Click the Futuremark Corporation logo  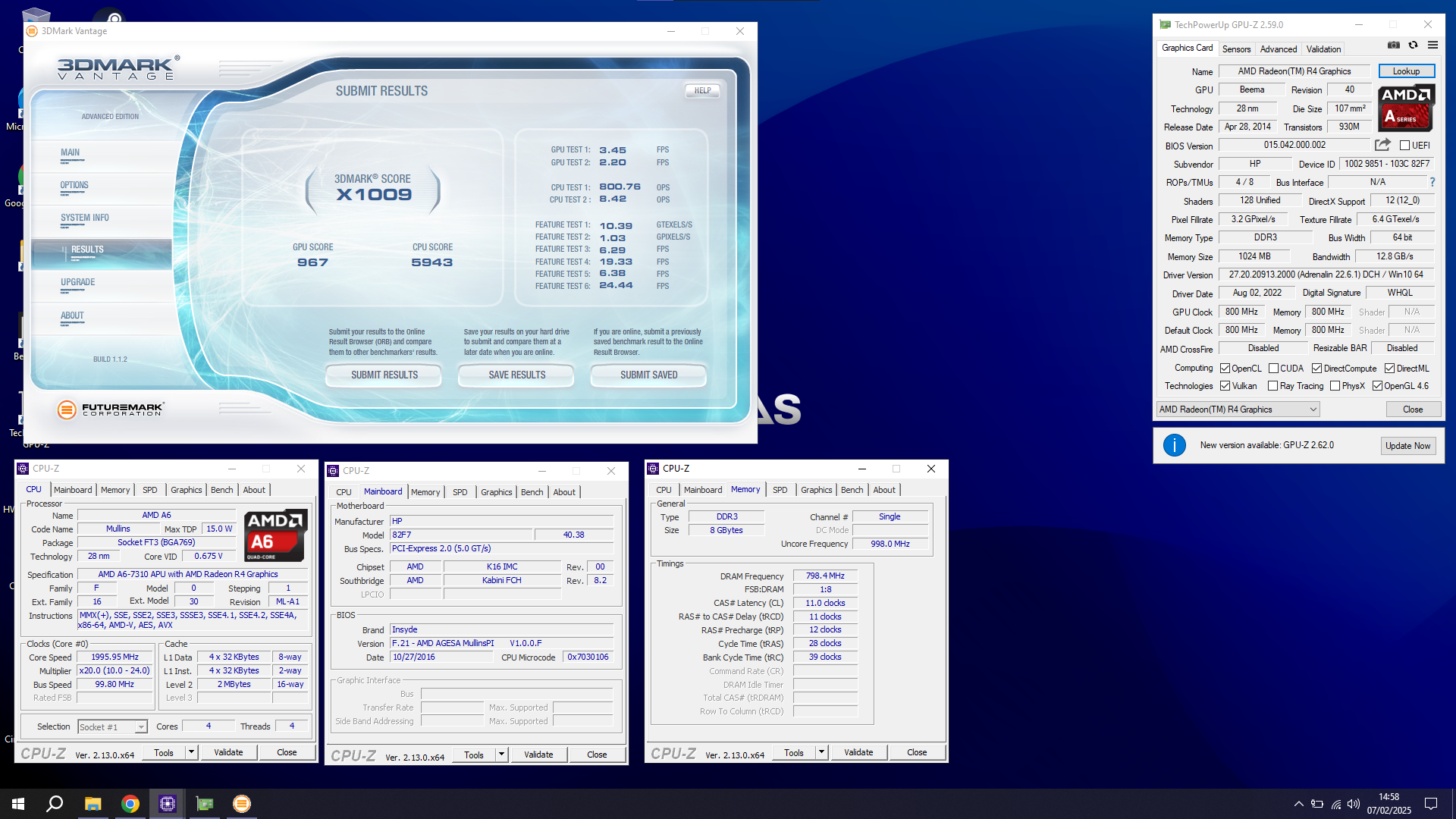pyautogui.click(x=111, y=409)
